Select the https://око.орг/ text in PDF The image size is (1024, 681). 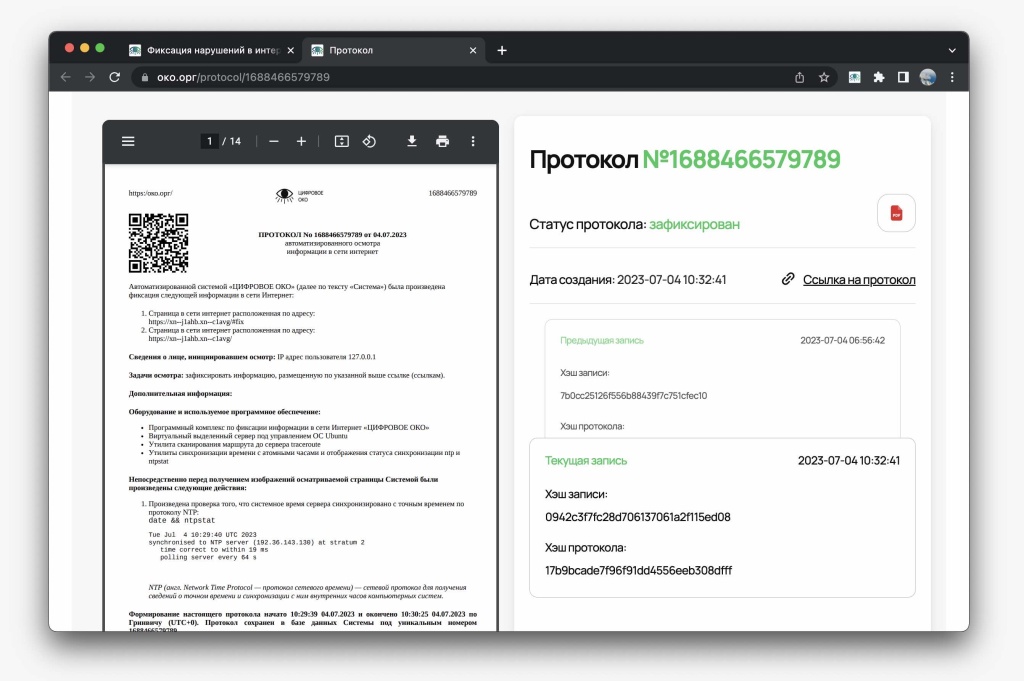click(151, 193)
